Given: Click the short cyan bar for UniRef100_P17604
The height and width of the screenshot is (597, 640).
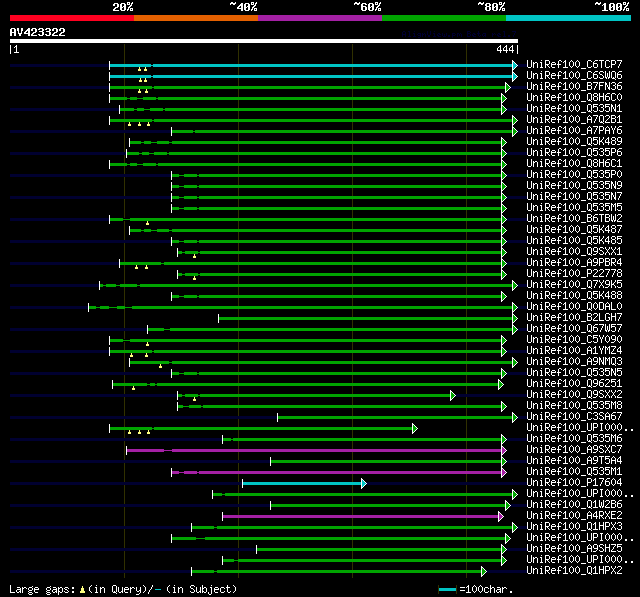Looking at the screenshot, I should 302,484.
